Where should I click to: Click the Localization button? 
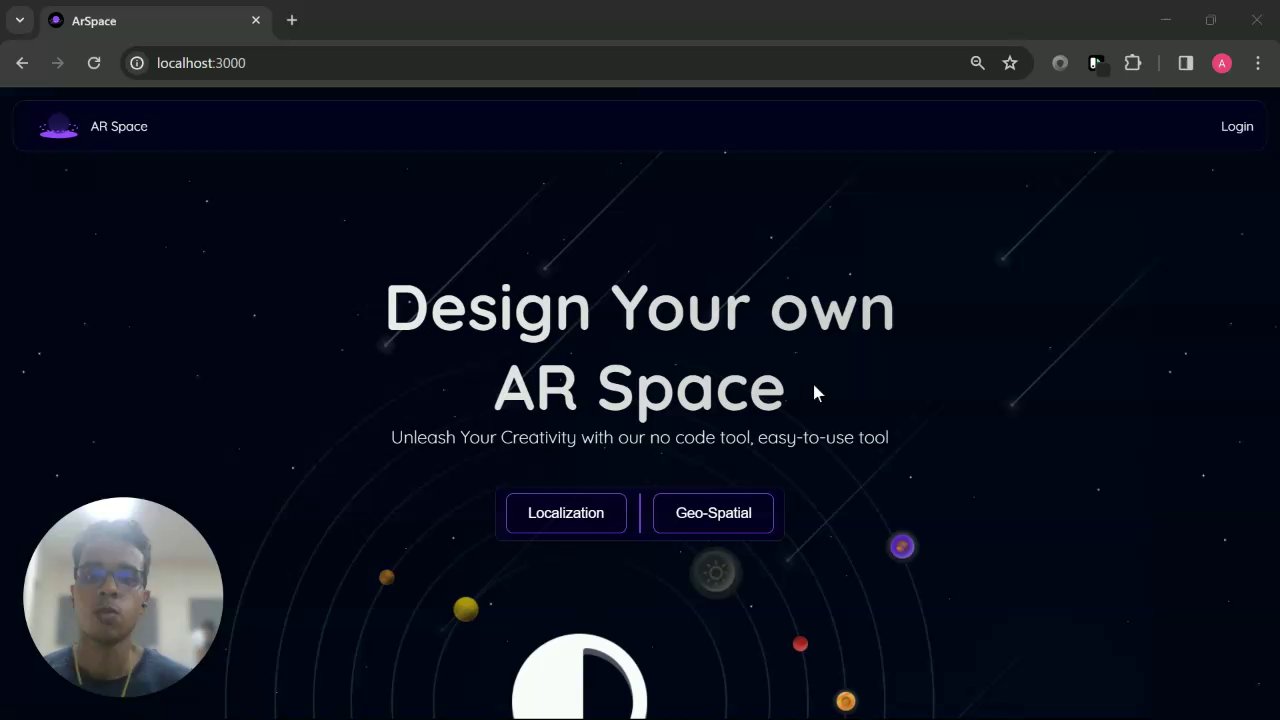pyautogui.click(x=566, y=513)
